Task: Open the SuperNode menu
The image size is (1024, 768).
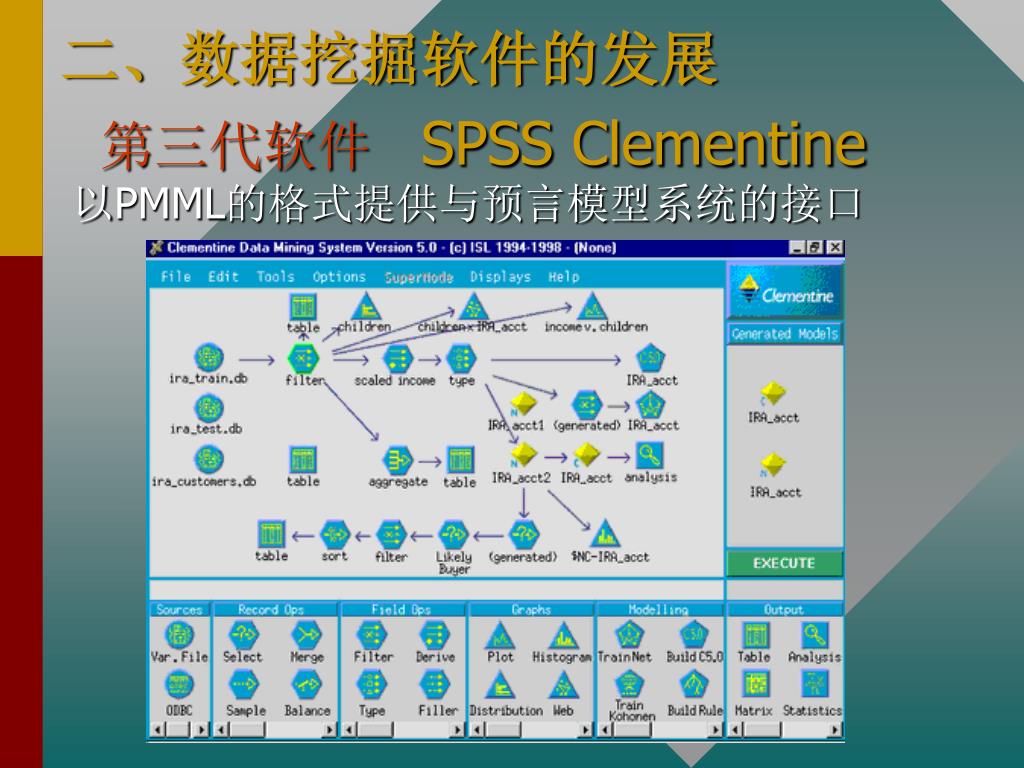Action: 419,277
